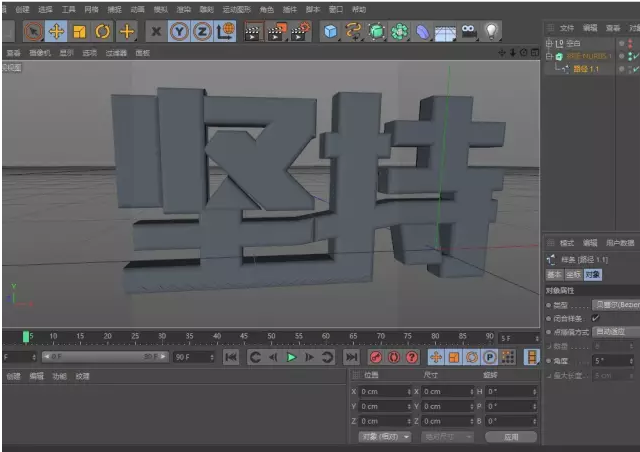Click the Scale tool icon
The image size is (640, 452).
pos(79,32)
